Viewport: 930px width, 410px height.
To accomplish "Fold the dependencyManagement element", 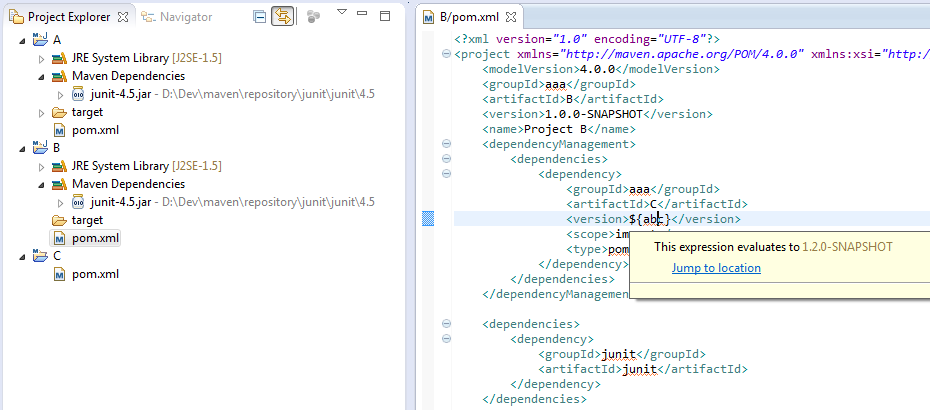I will (447, 144).
